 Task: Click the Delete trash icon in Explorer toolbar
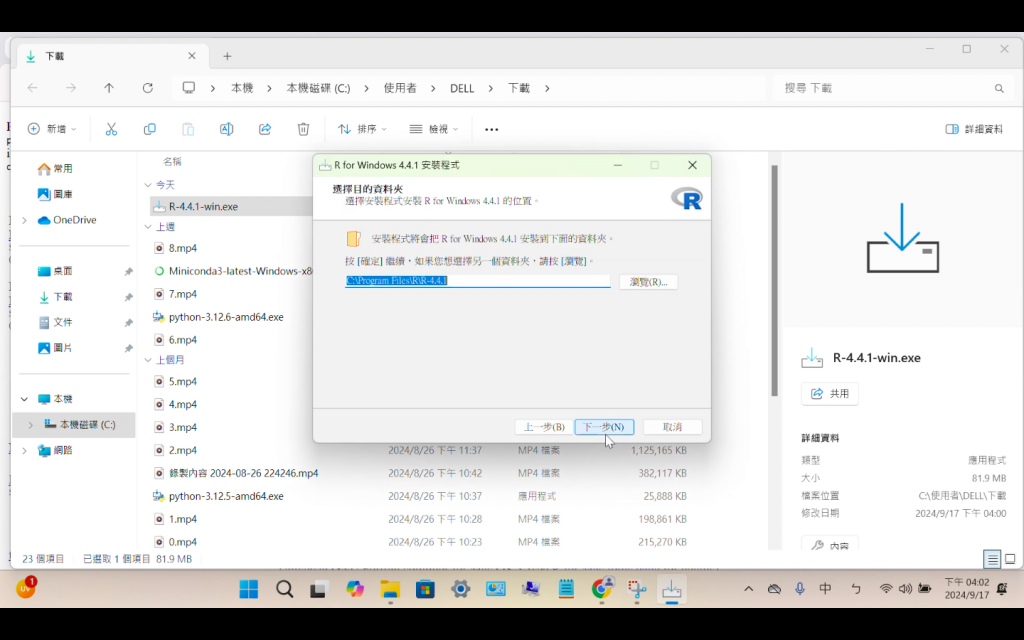click(303, 129)
